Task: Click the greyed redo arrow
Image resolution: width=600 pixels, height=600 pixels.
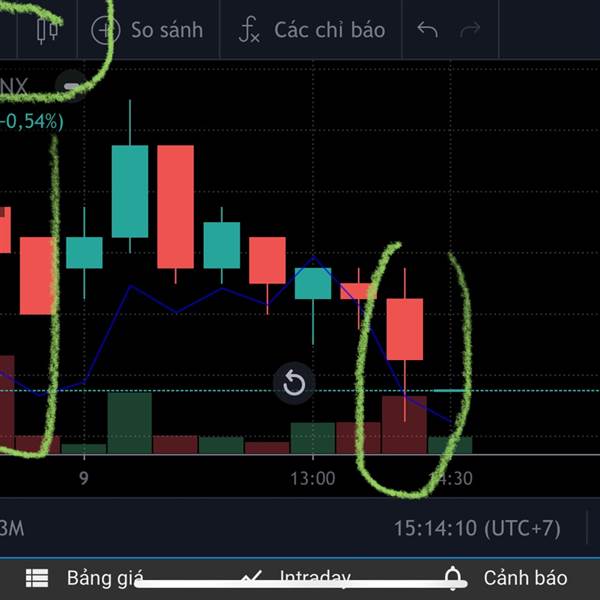Action: (x=470, y=30)
